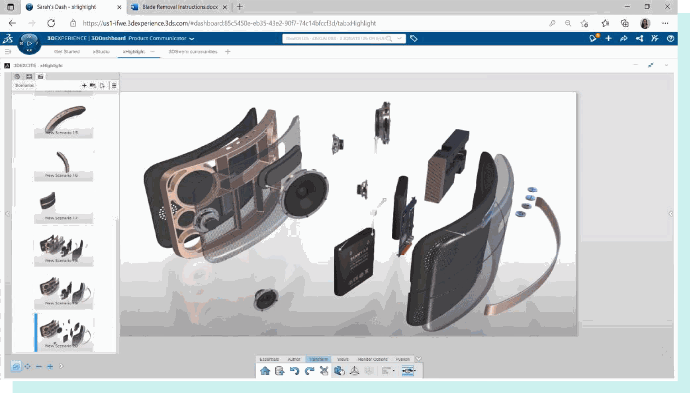Open the Author tab in action bar

tap(294, 359)
